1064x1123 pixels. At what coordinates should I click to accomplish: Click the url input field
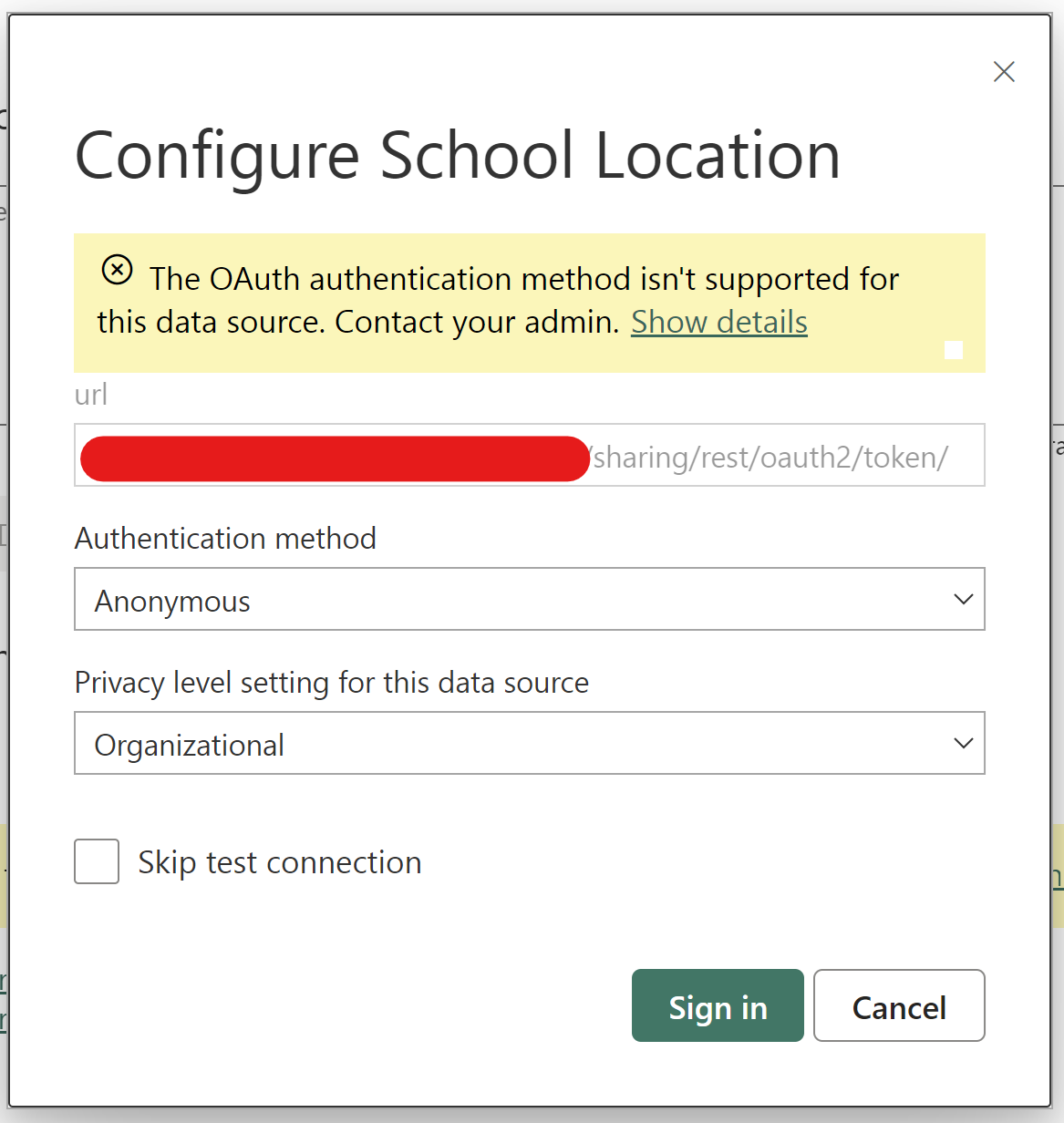point(530,455)
